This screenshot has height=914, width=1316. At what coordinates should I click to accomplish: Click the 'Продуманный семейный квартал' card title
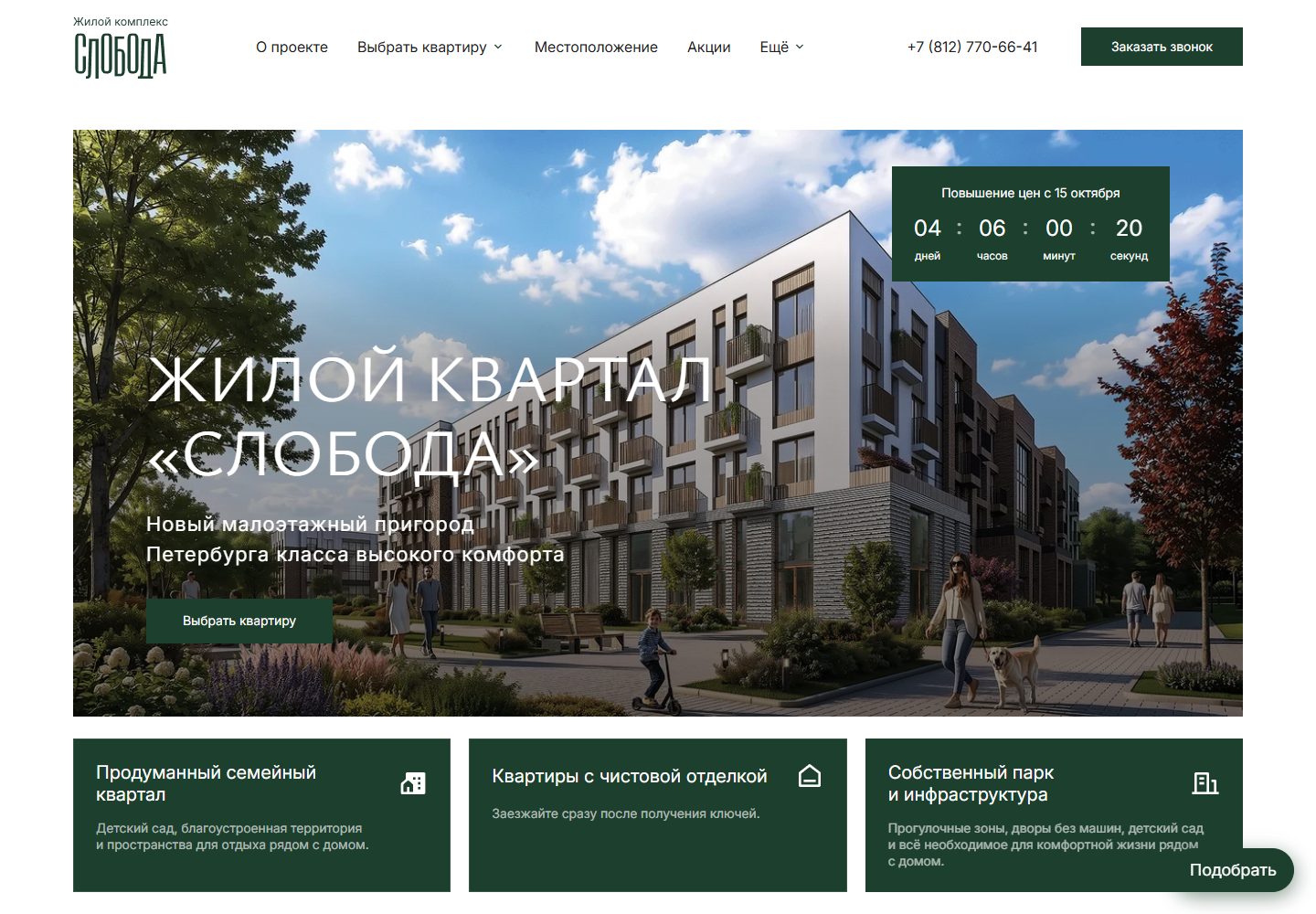point(206,783)
